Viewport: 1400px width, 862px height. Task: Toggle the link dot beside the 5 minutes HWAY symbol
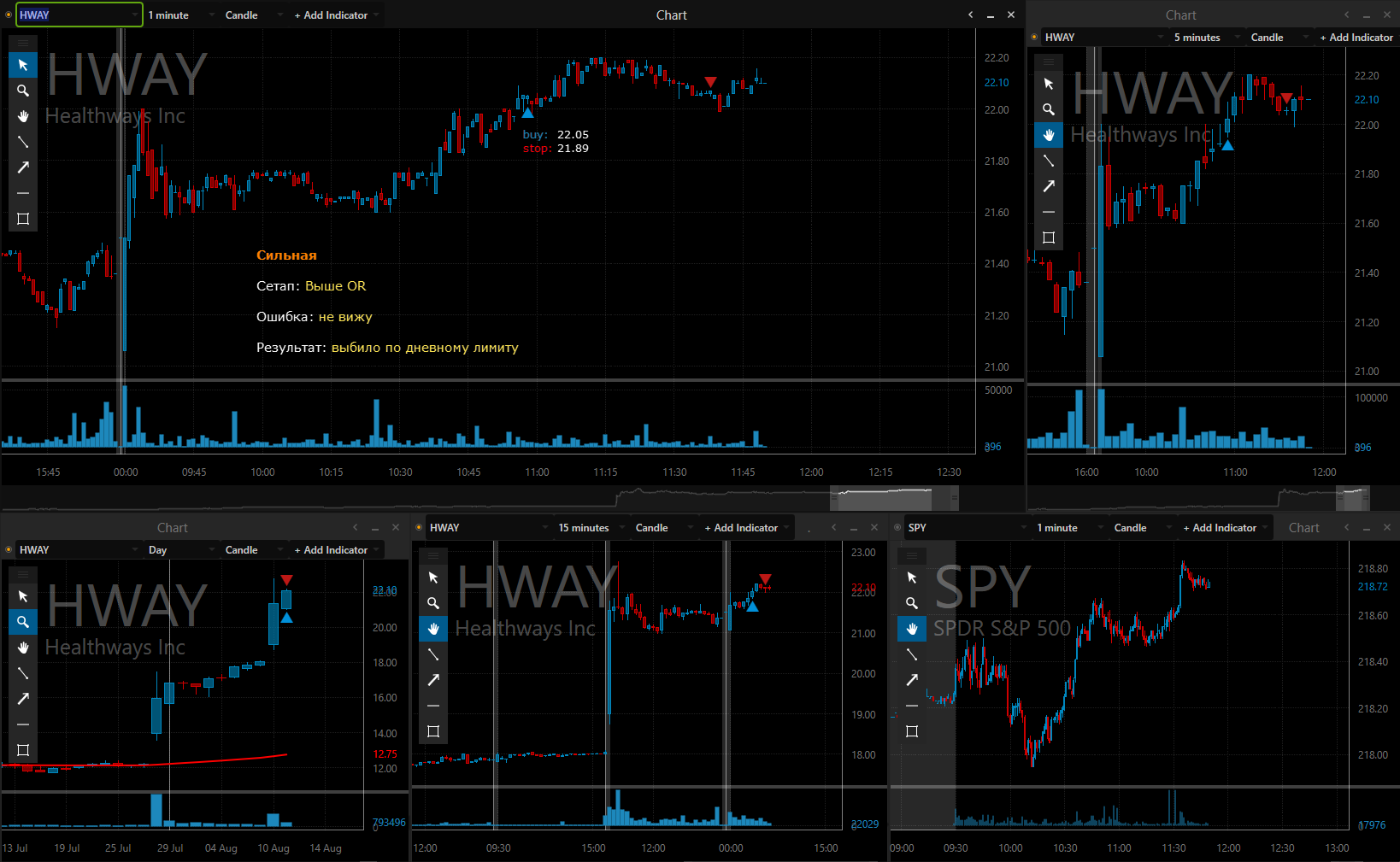click(x=1034, y=37)
